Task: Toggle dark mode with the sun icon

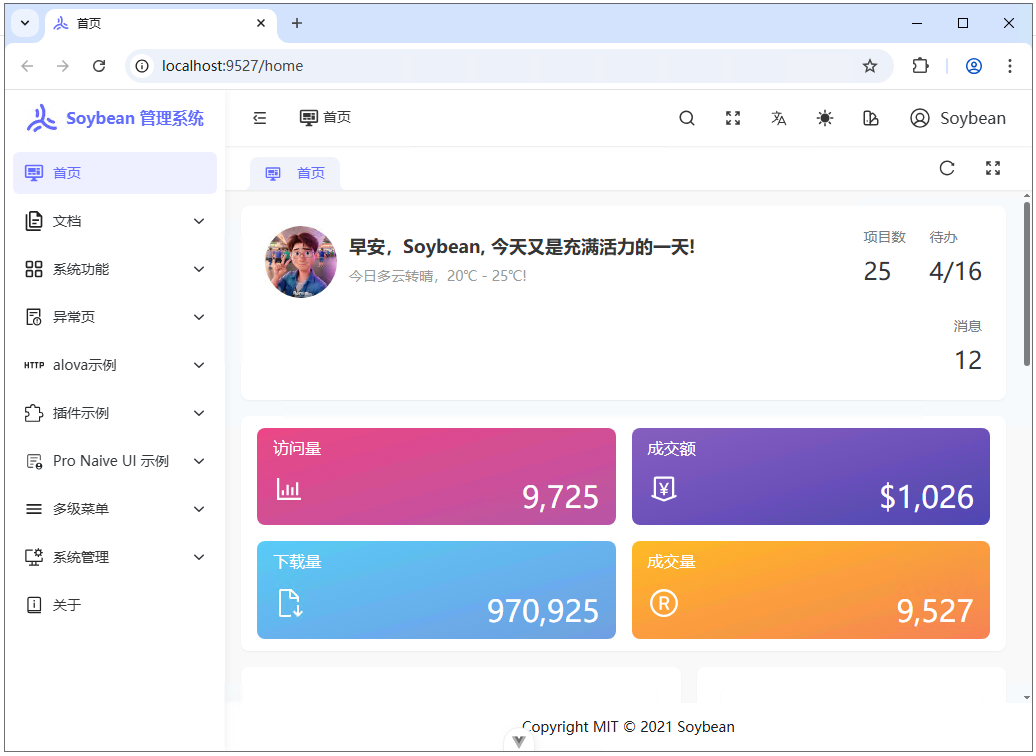Action: (x=824, y=118)
